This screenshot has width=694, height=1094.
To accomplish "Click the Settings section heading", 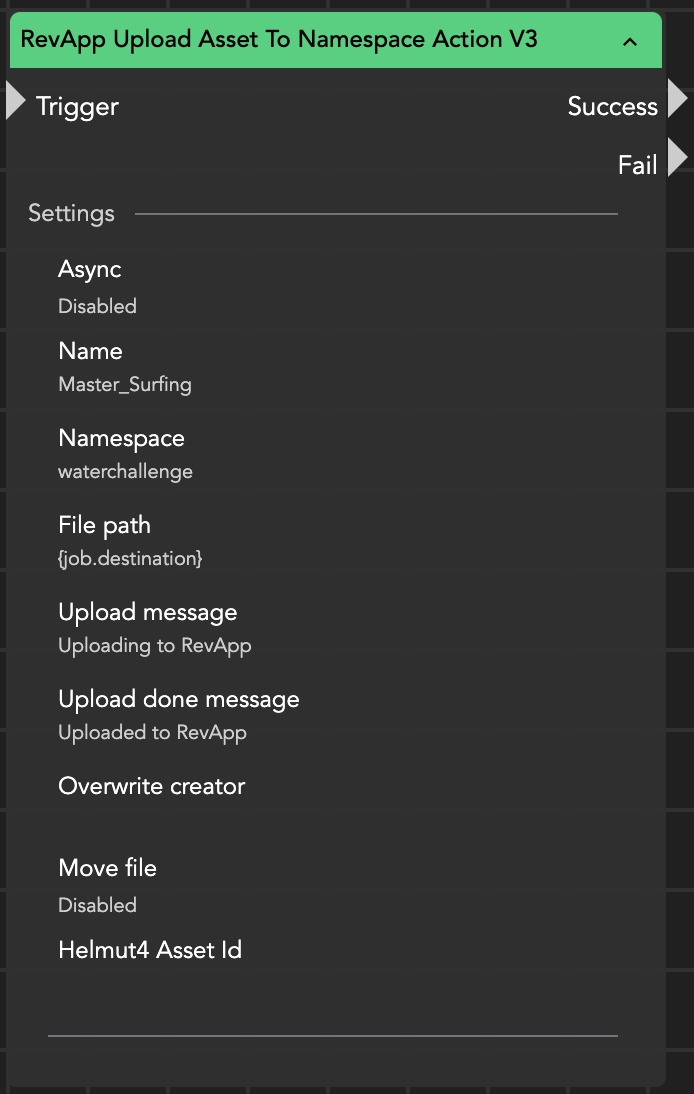I will (x=71, y=213).
